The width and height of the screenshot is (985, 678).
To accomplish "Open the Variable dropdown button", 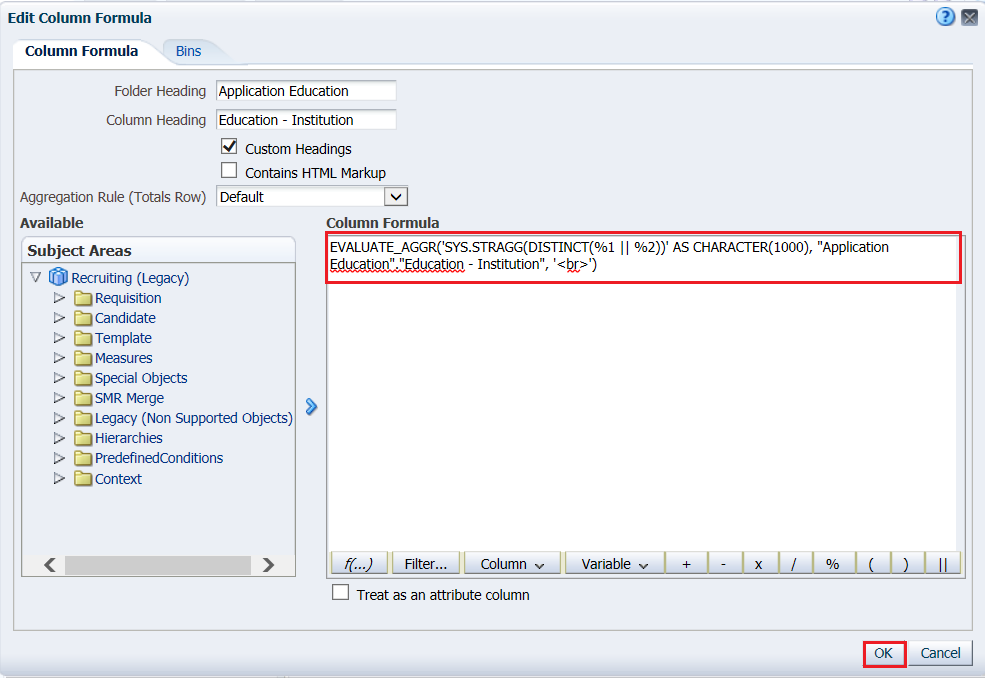I will pyautogui.click(x=614, y=564).
